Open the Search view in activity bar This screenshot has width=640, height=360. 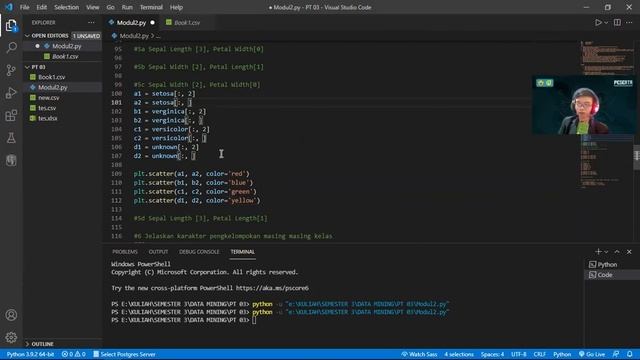click(x=11, y=48)
